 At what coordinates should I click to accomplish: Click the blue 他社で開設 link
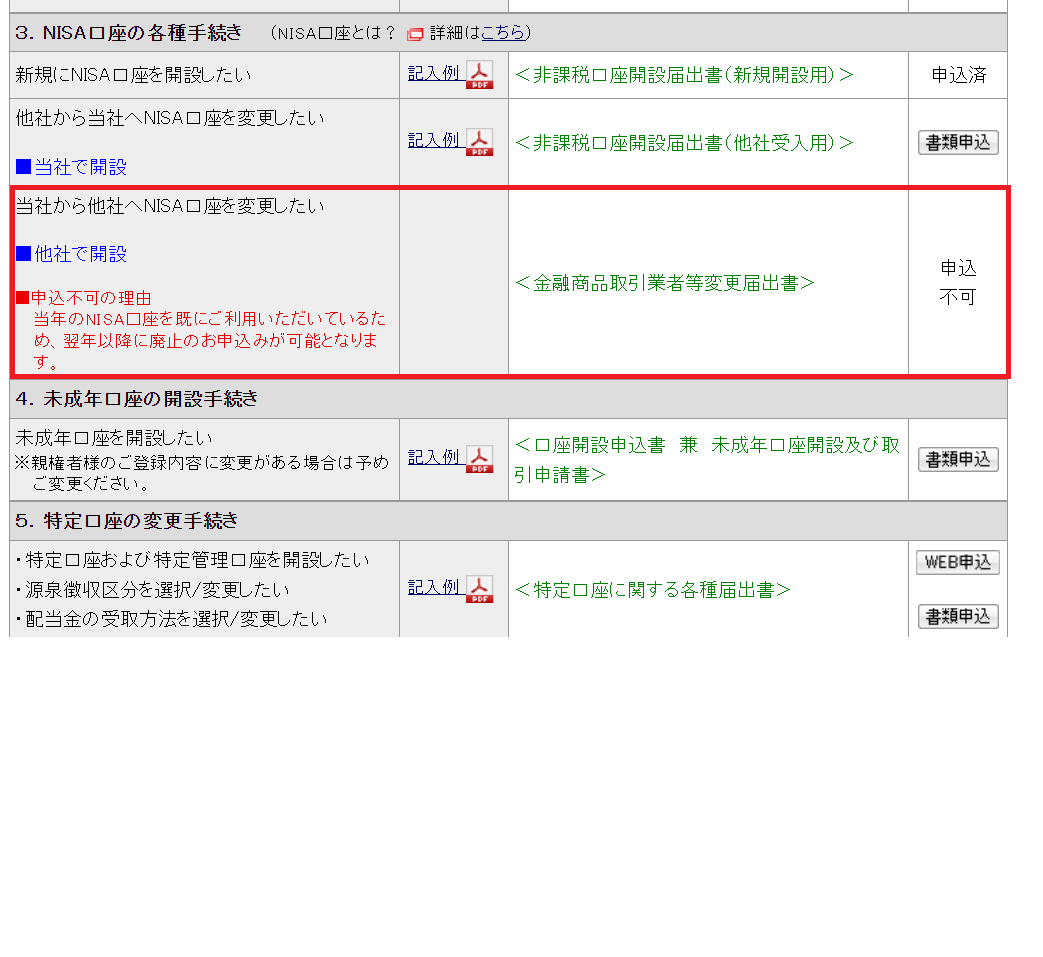[80, 254]
